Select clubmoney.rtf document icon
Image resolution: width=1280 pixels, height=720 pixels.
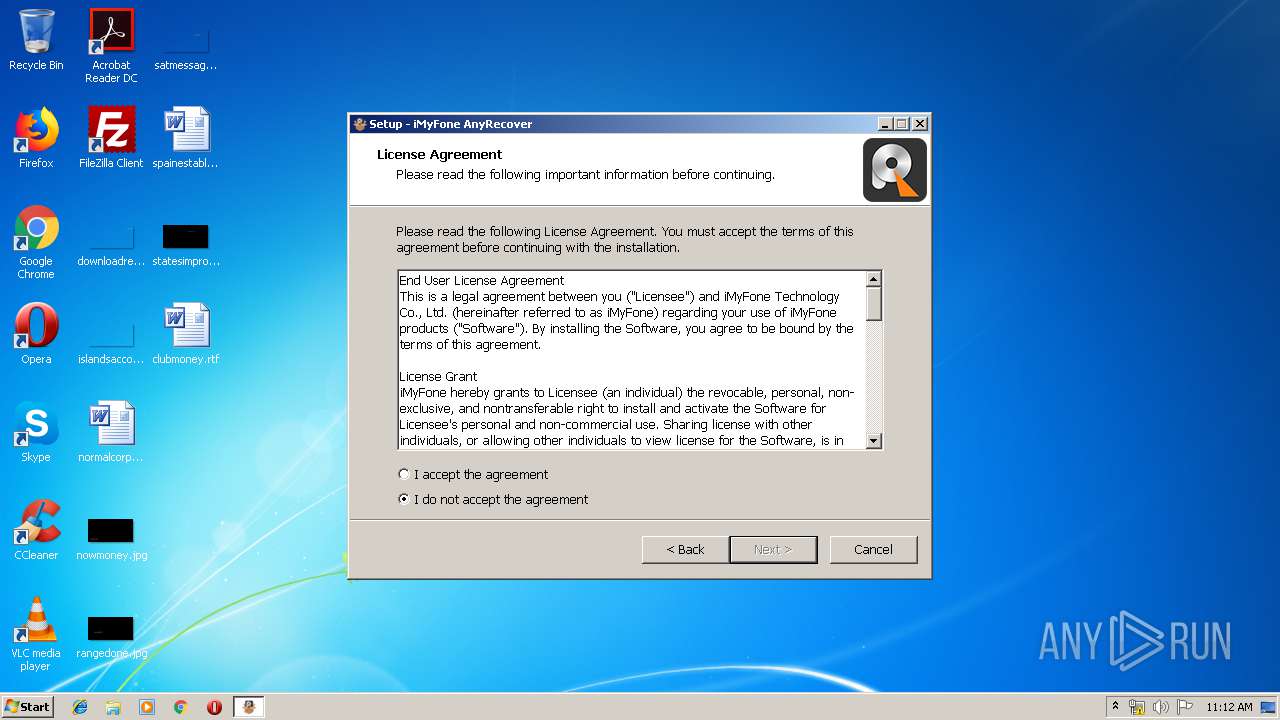(x=185, y=334)
